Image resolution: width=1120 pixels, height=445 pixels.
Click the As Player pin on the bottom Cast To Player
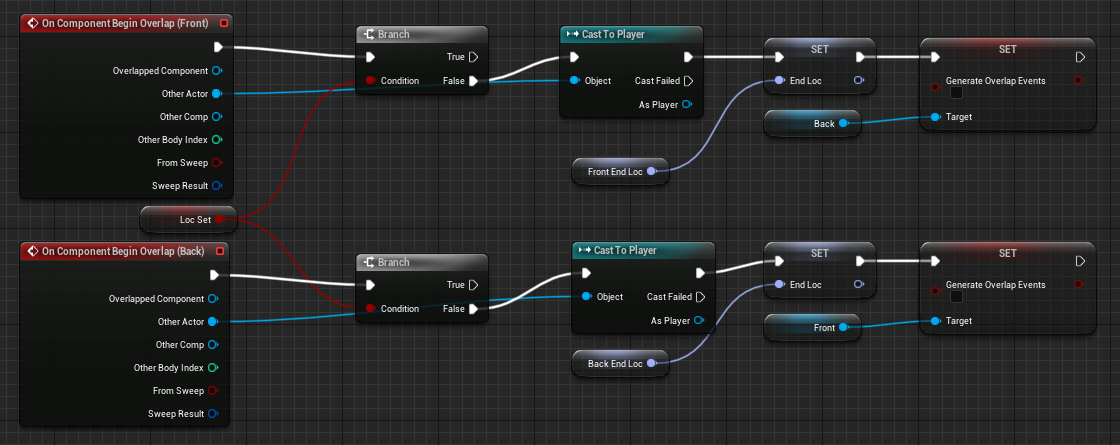pyautogui.click(x=700, y=321)
